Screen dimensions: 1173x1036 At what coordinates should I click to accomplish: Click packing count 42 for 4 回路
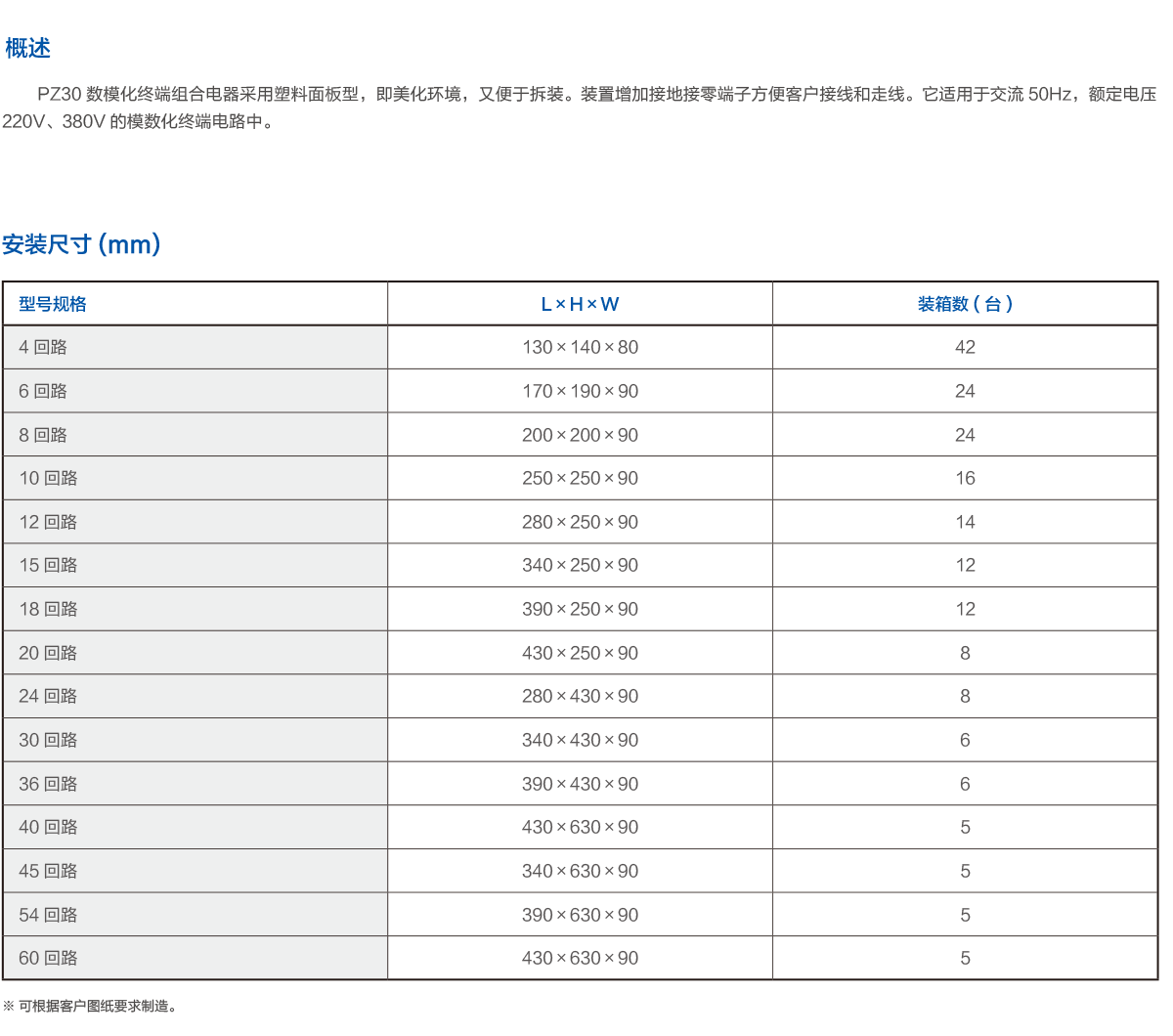pos(965,347)
